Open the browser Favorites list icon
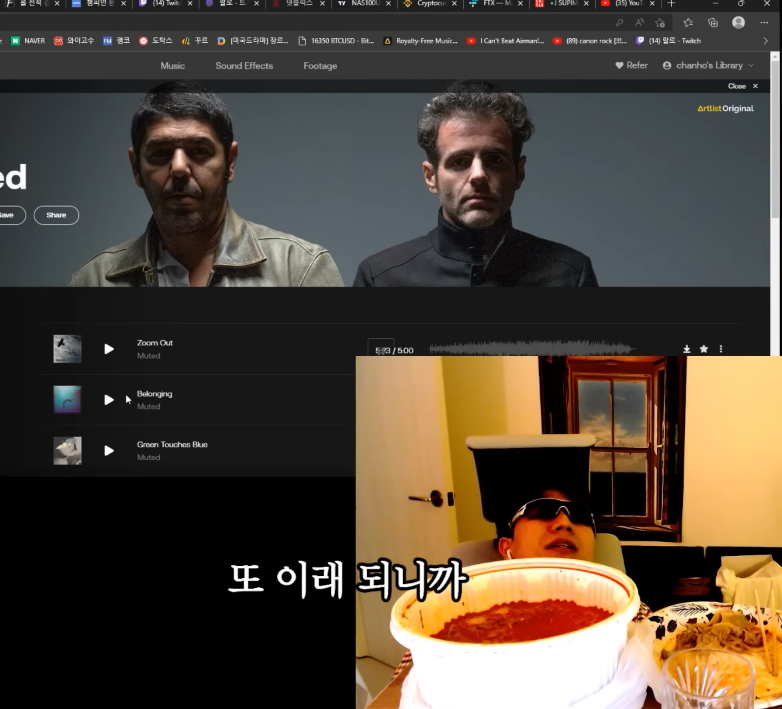This screenshot has height=709, width=782. click(x=688, y=22)
